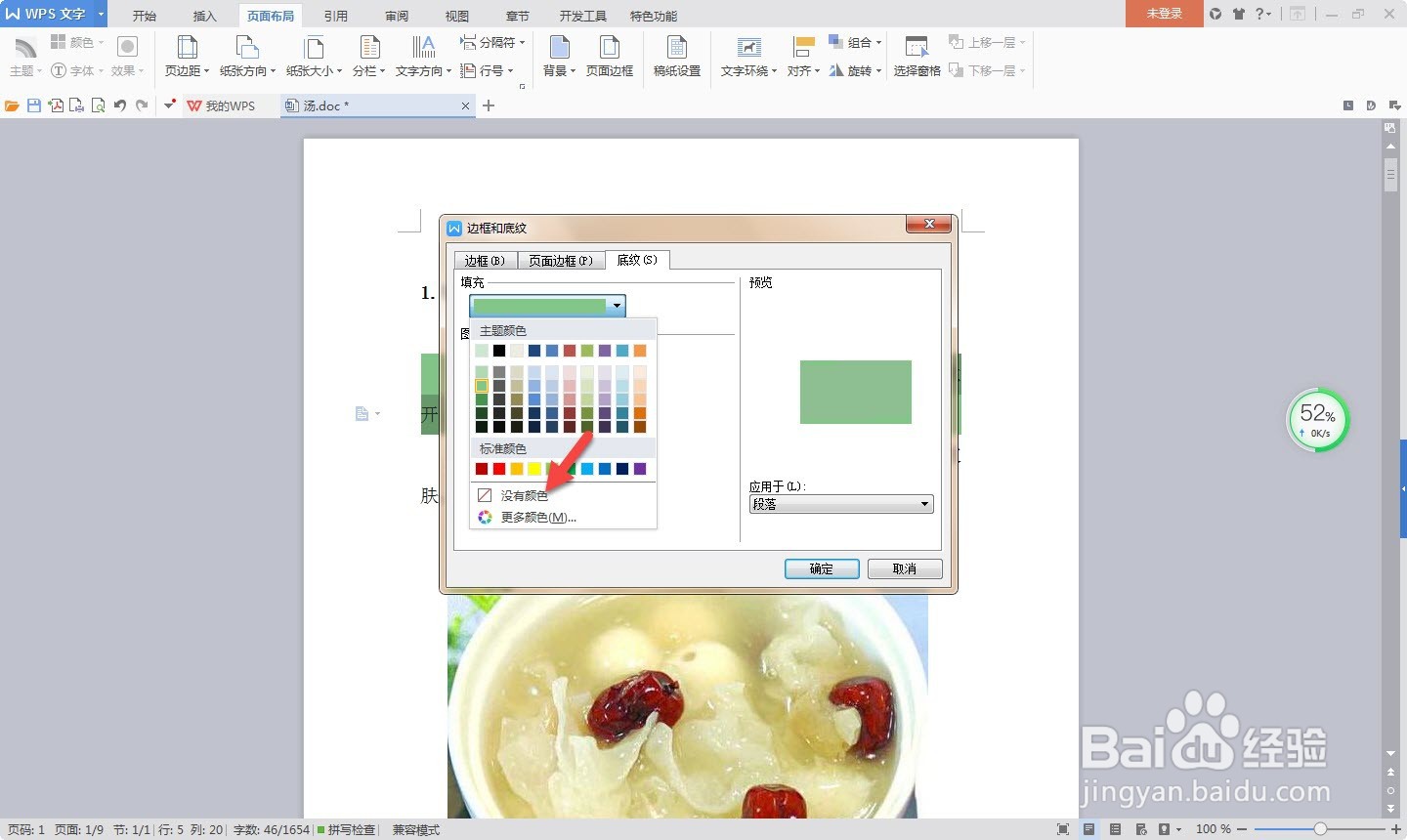Switch to the 插入 ribbon tab
Image resolution: width=1407 pixels, height=840 pixels.
(204, 16)
